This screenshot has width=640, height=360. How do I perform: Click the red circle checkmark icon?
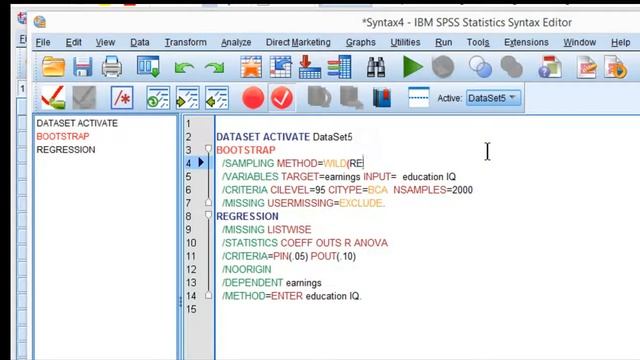tap(282, 98)
